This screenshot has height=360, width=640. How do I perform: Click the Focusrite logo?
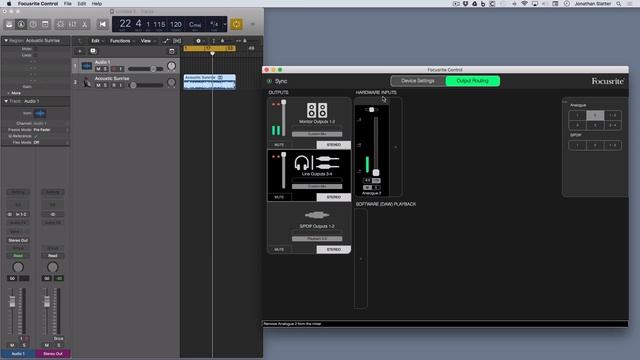click(x=607, y=81)
